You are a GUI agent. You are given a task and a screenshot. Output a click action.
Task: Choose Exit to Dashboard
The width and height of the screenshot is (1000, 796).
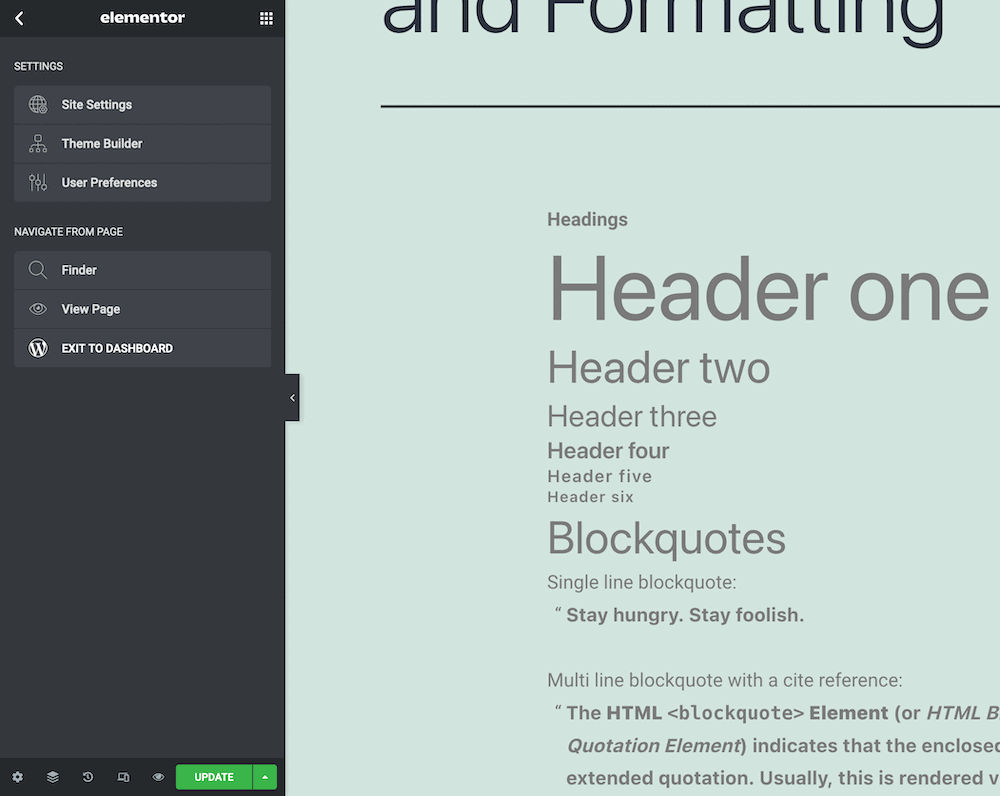pyautogui.click(x=142, y=348)
